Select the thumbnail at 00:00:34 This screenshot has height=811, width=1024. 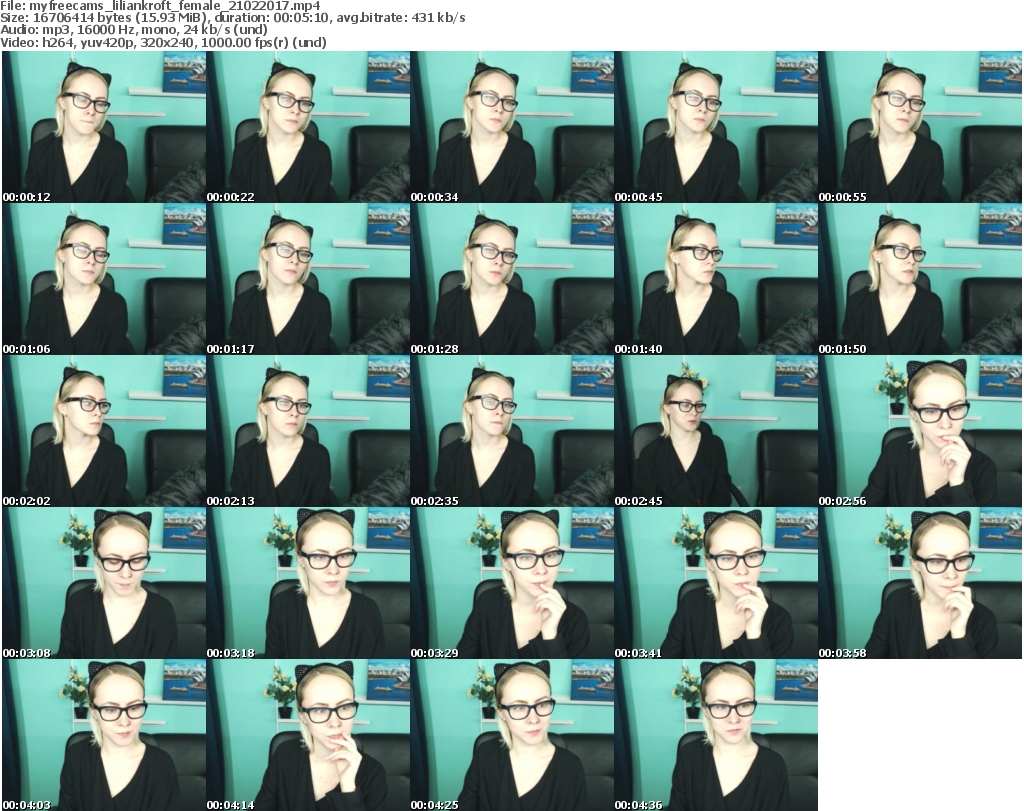click(x=512, y=127)
